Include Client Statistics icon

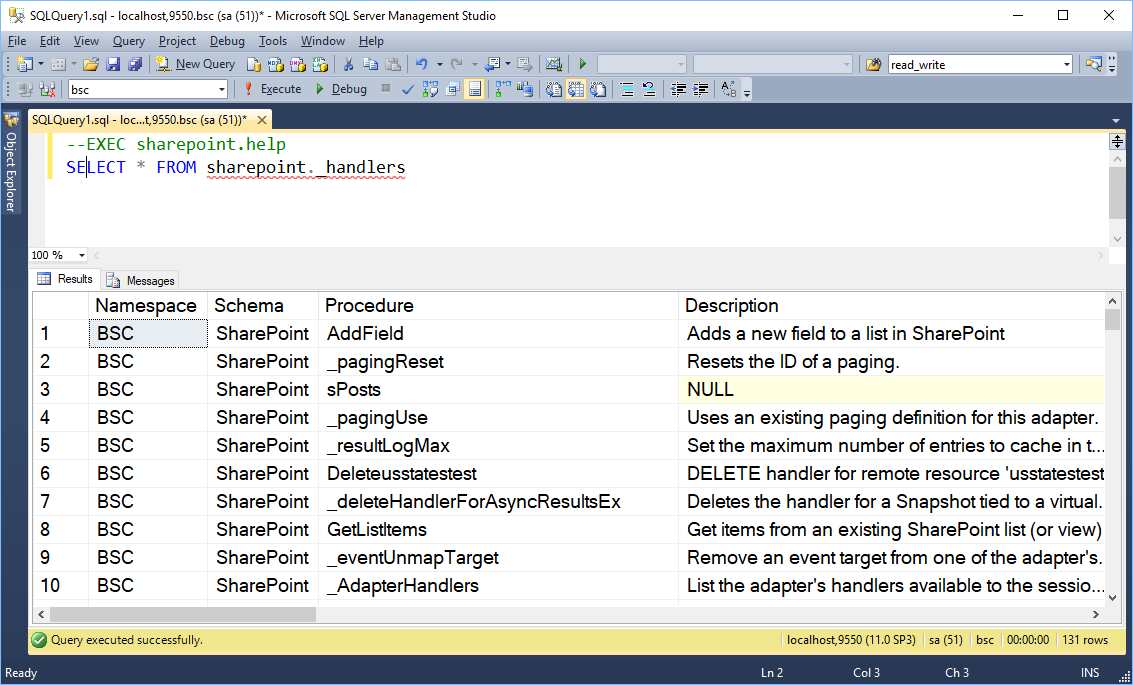click(x=525, y=89)
